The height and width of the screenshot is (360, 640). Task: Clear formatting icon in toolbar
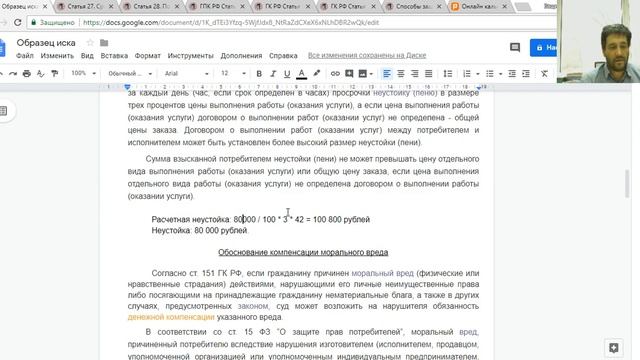pyautogui.click(x=544, y=73)
